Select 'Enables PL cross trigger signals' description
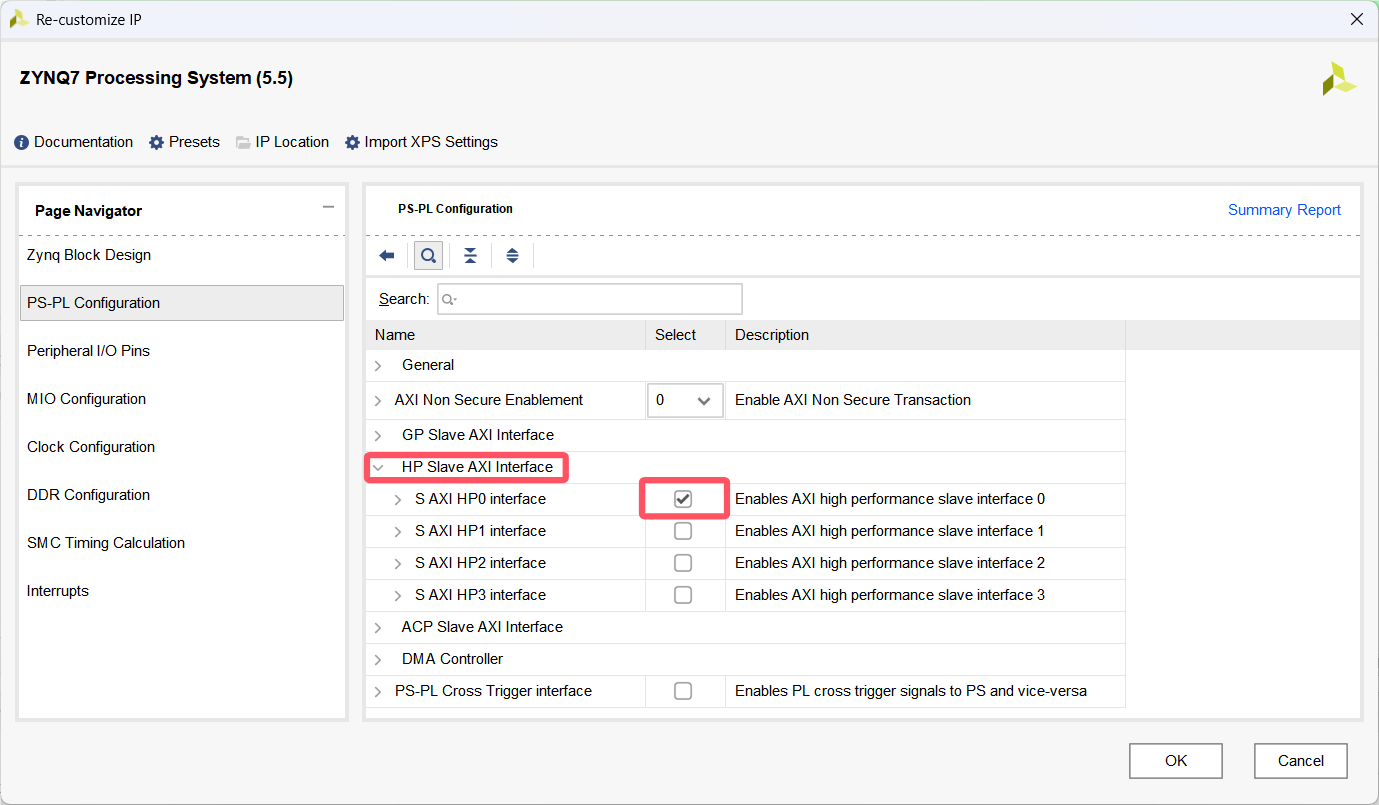The width and height of the screenshot is (1379, 805). click(x=911, y=691)
